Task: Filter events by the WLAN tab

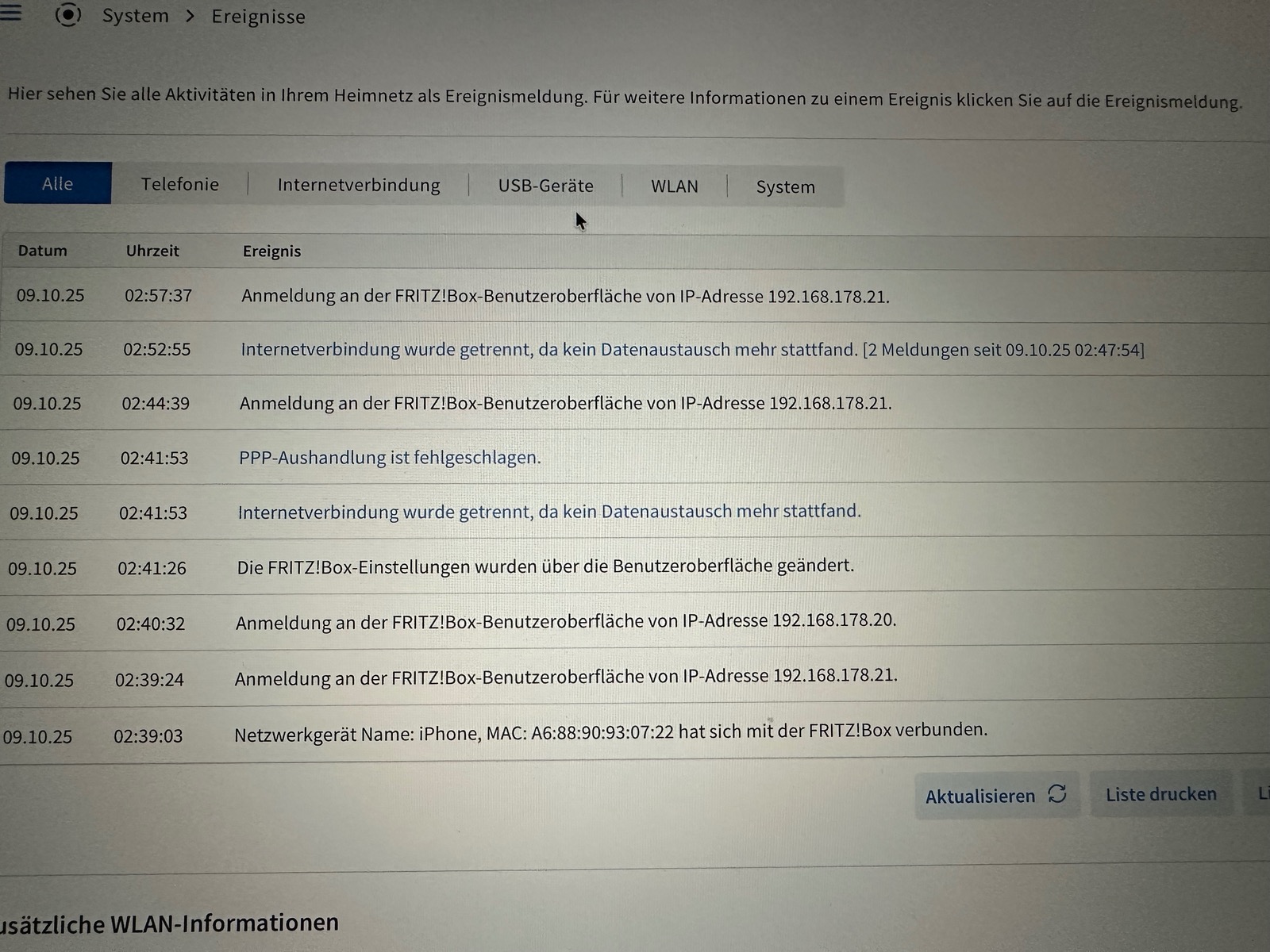Action: 674,186
